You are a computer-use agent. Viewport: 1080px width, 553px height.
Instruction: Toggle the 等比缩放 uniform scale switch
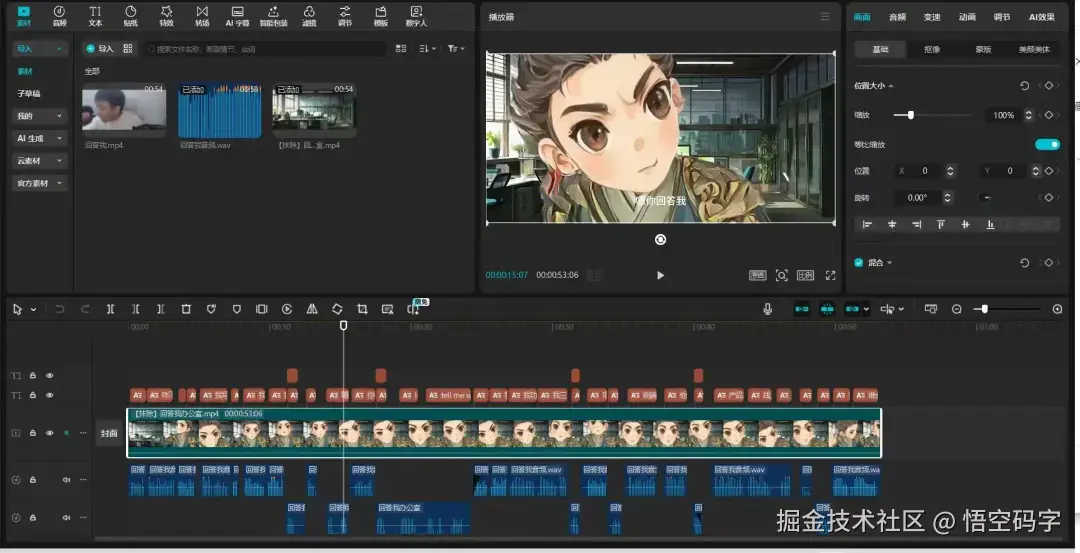coord(1047,144)
